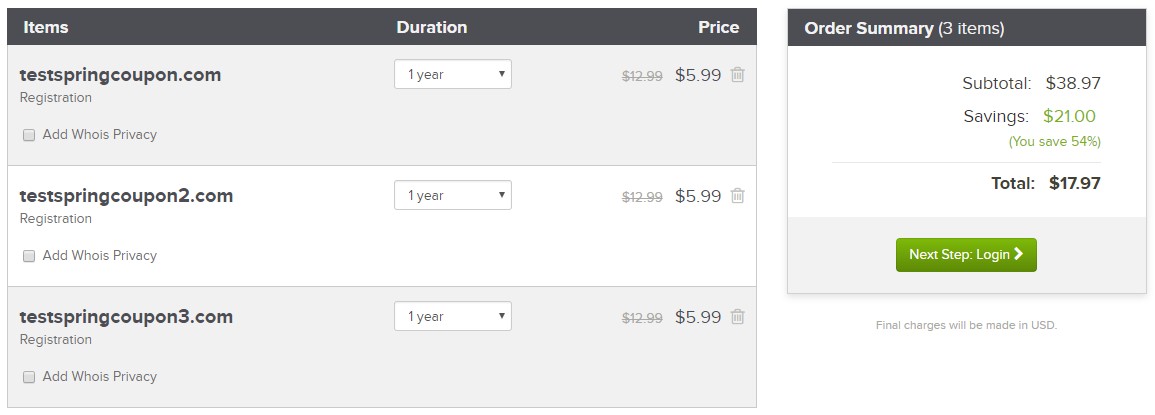Viewport: 1155px width, 415px height.
Task: Remove testspringcoupon2.com via the trash icon
Action: click(x=737, y=195)
